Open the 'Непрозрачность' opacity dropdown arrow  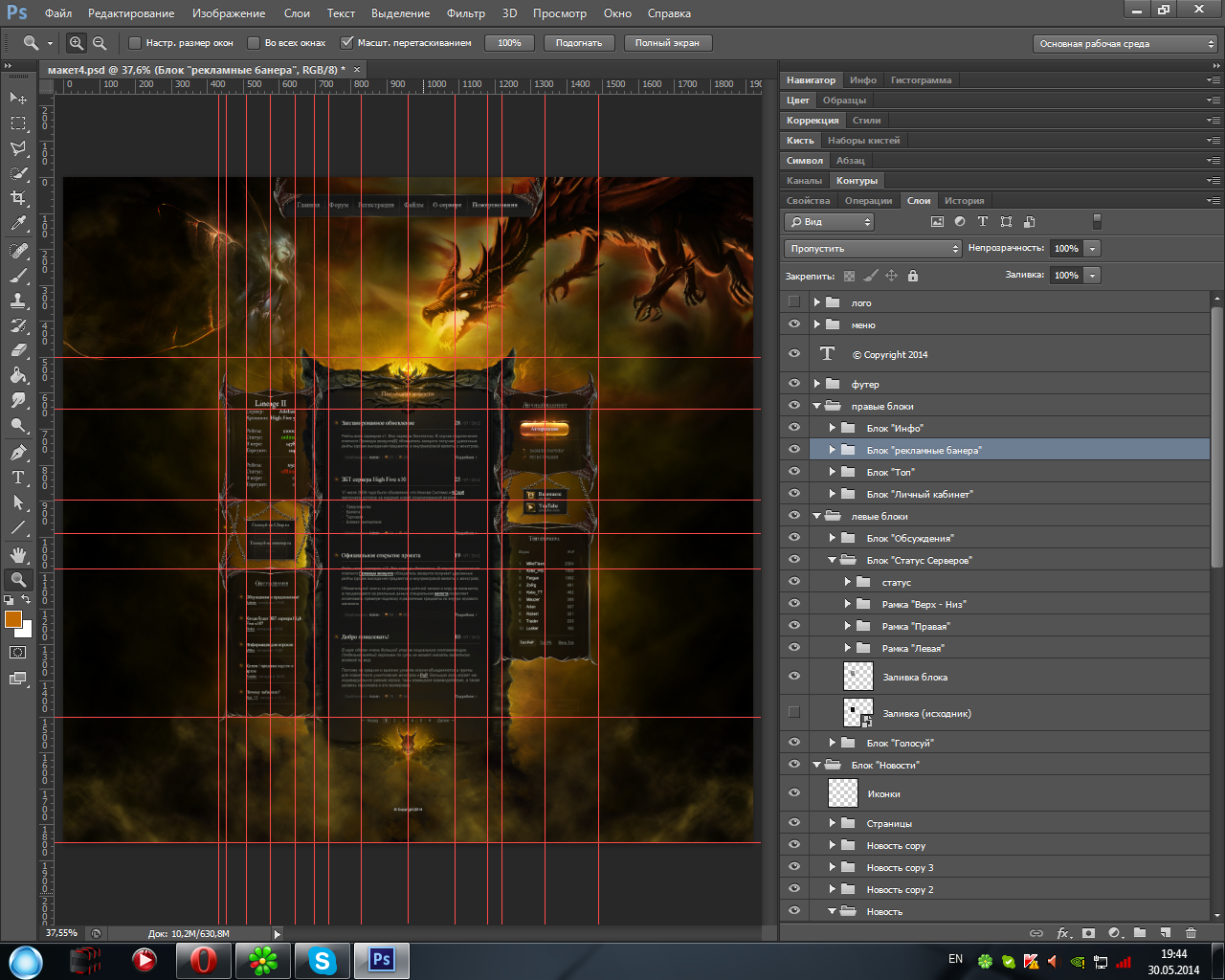pyautogui.click(x=1092, y=248)
